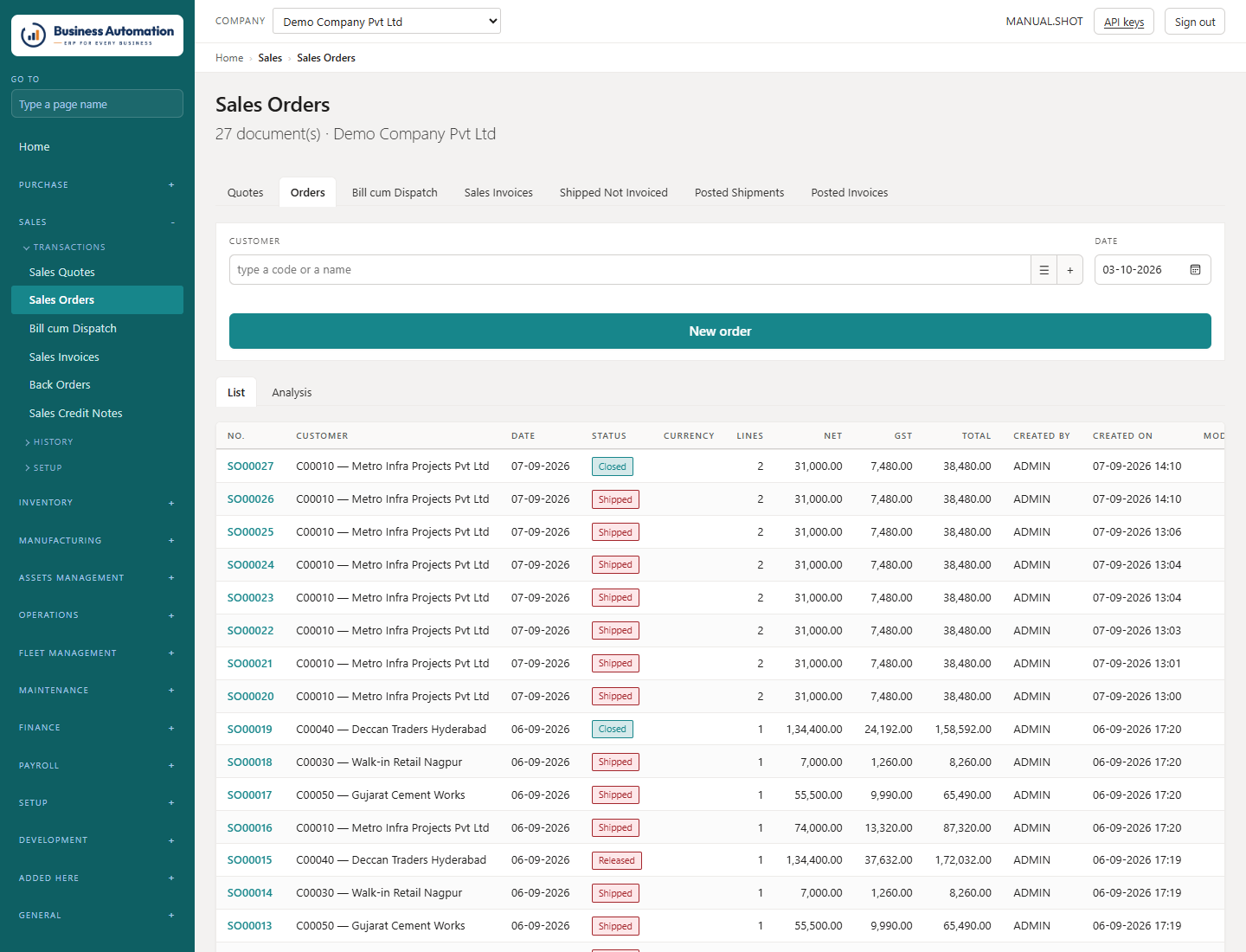The image size is (1246, 952).
Task: Open sales order SO00019
Action: coord(250,730)
